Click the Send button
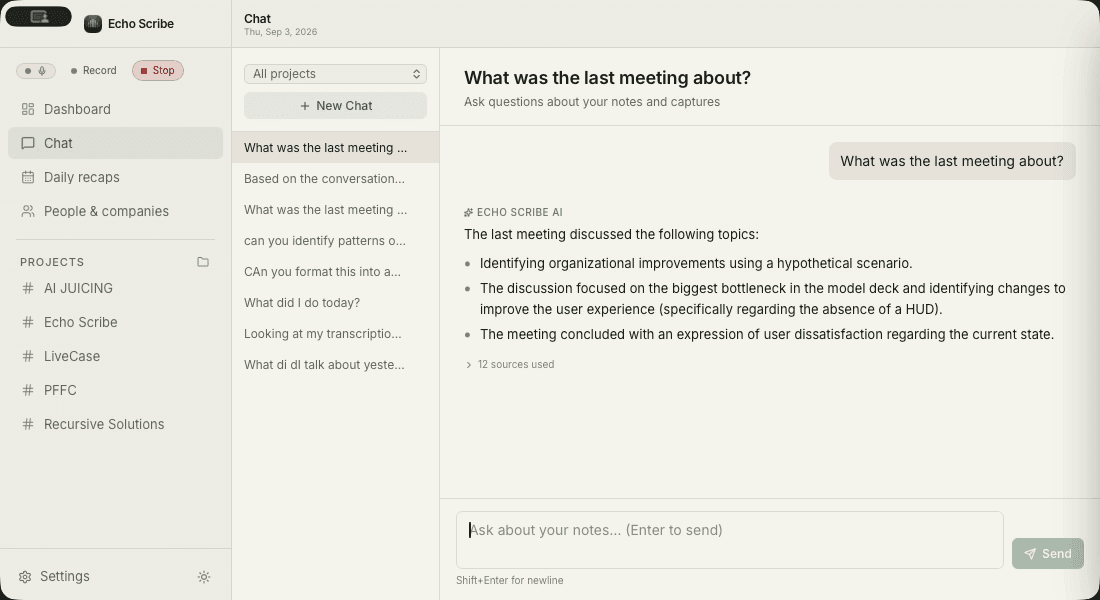Viewport: 1100px width, 600px height. (x=1047, y=554)
